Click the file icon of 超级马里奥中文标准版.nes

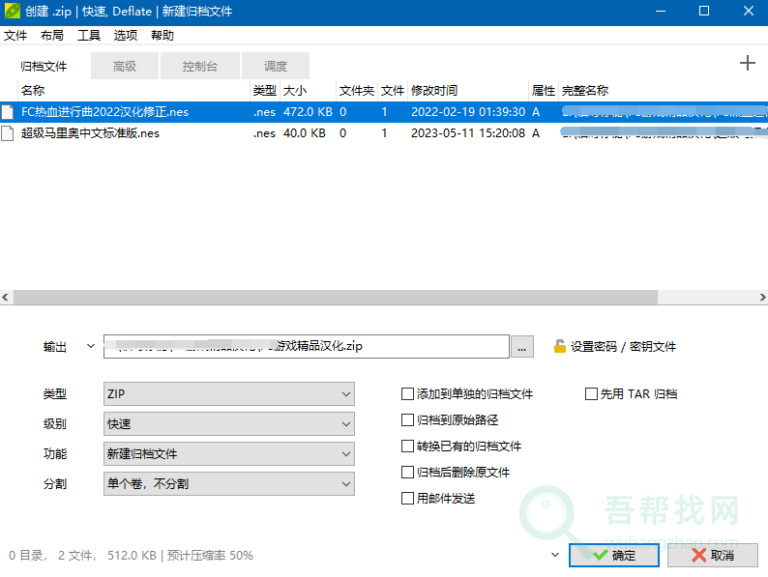point(9,133)
